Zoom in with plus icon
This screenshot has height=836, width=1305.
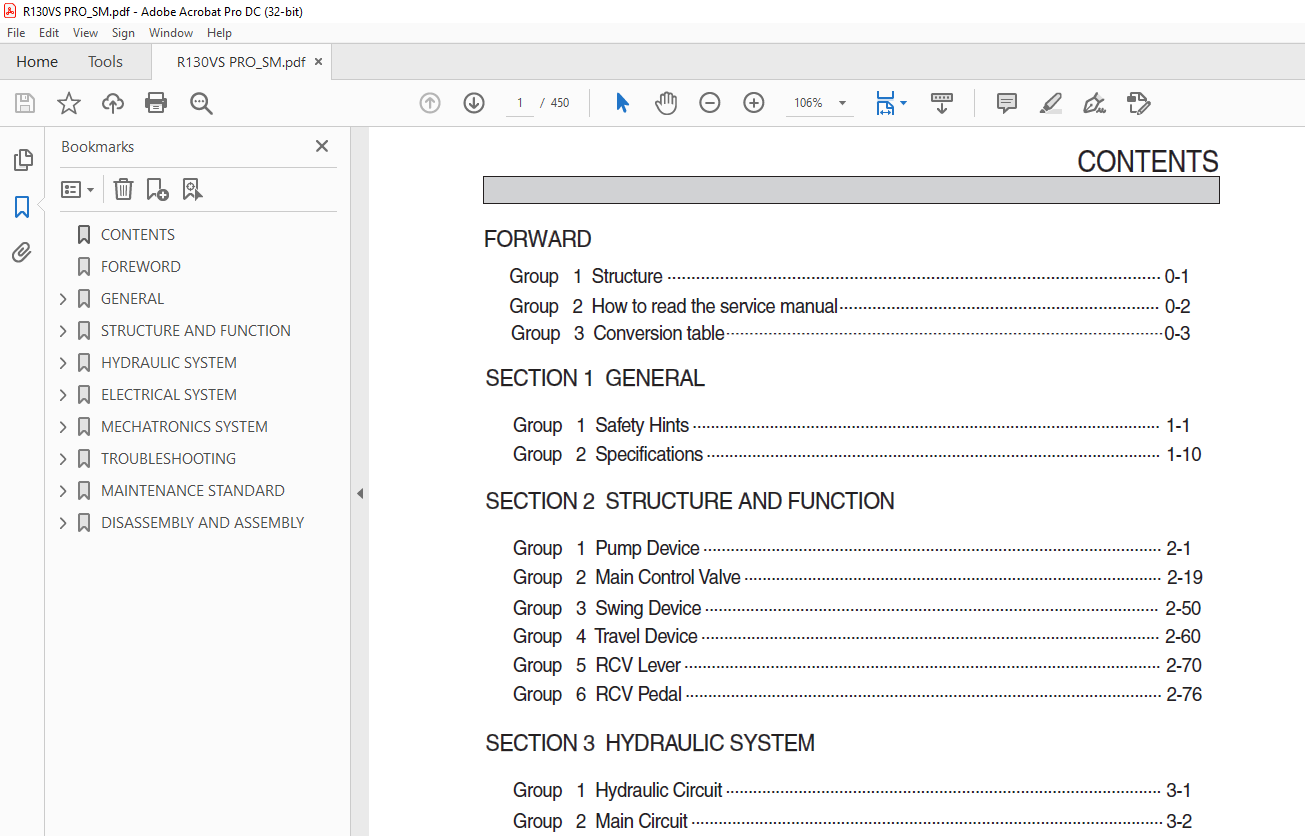point(754,103)
